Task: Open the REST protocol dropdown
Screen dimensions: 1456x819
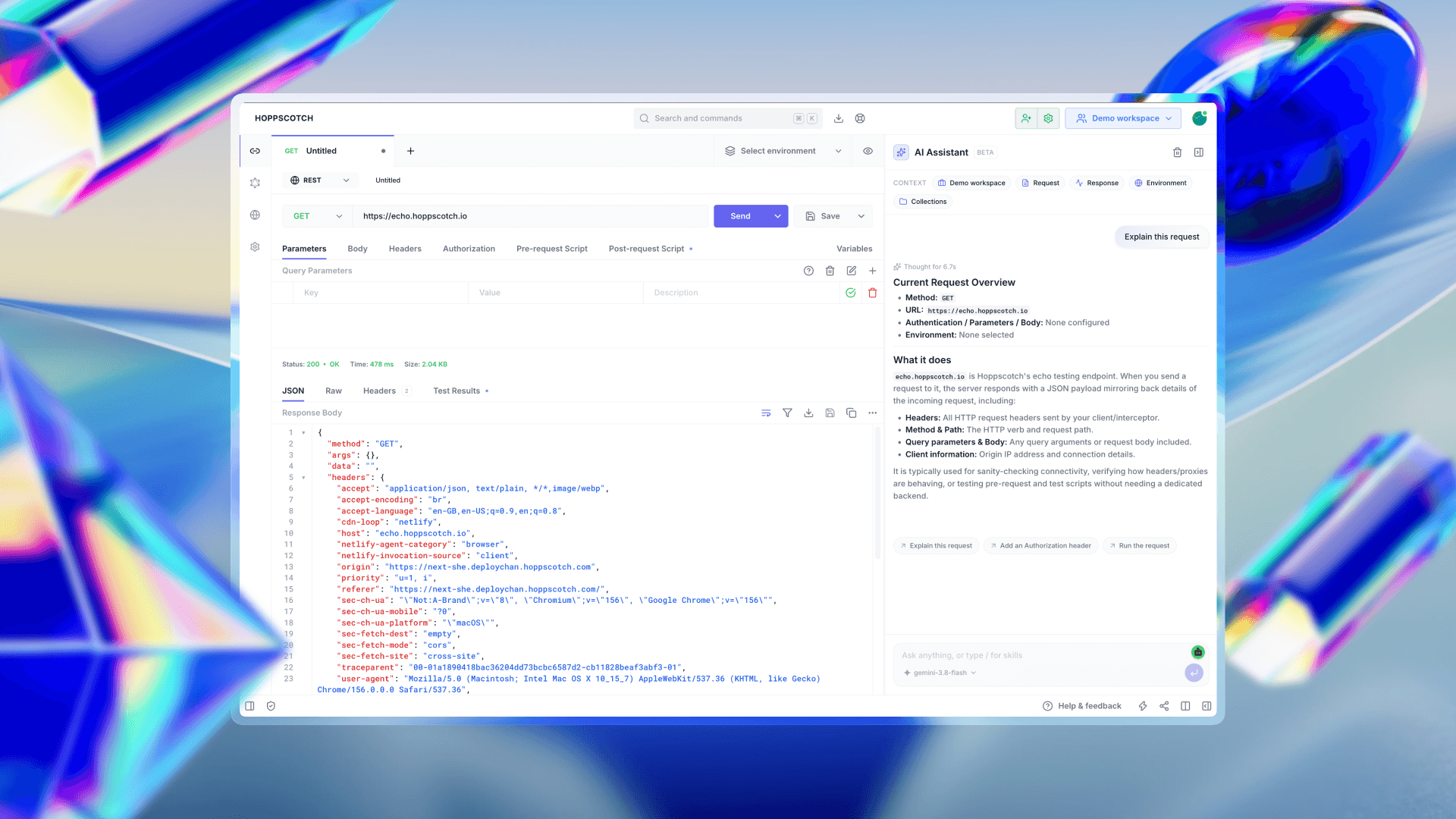Action: pos(319,180)
